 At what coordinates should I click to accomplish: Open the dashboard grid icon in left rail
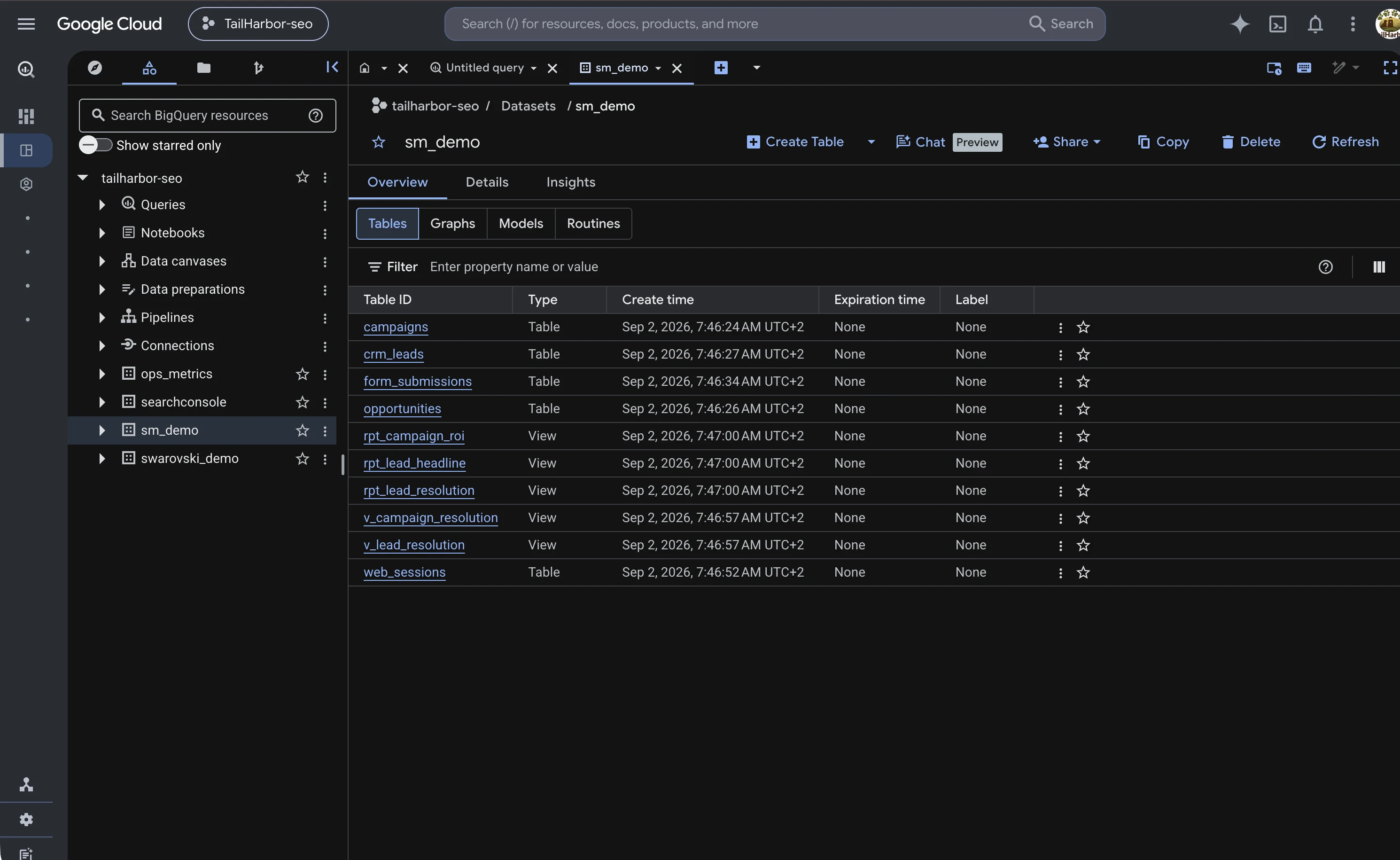(26, 116)
